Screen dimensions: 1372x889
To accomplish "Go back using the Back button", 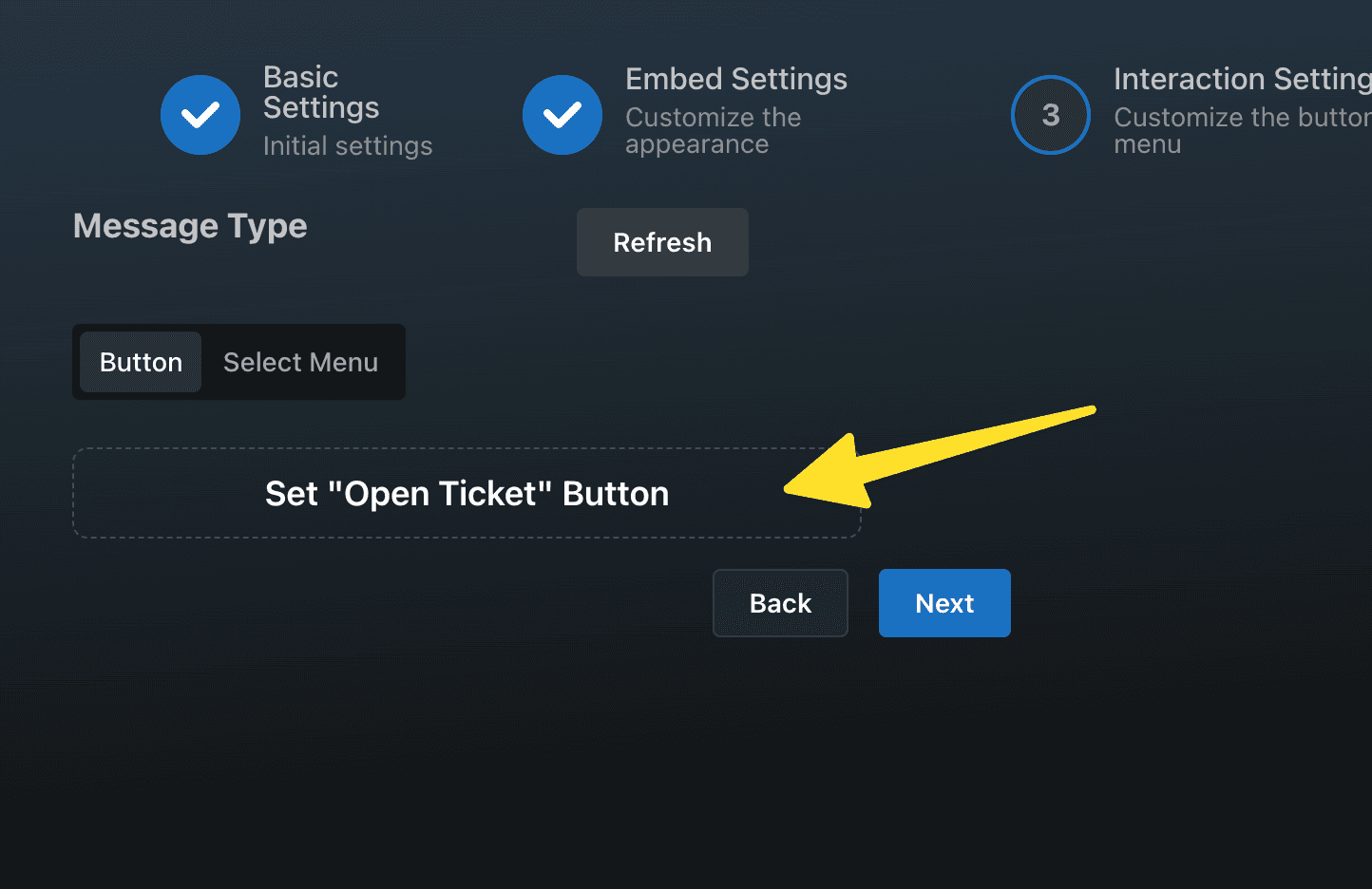I will pyautogui.click(x=780, y=602).
